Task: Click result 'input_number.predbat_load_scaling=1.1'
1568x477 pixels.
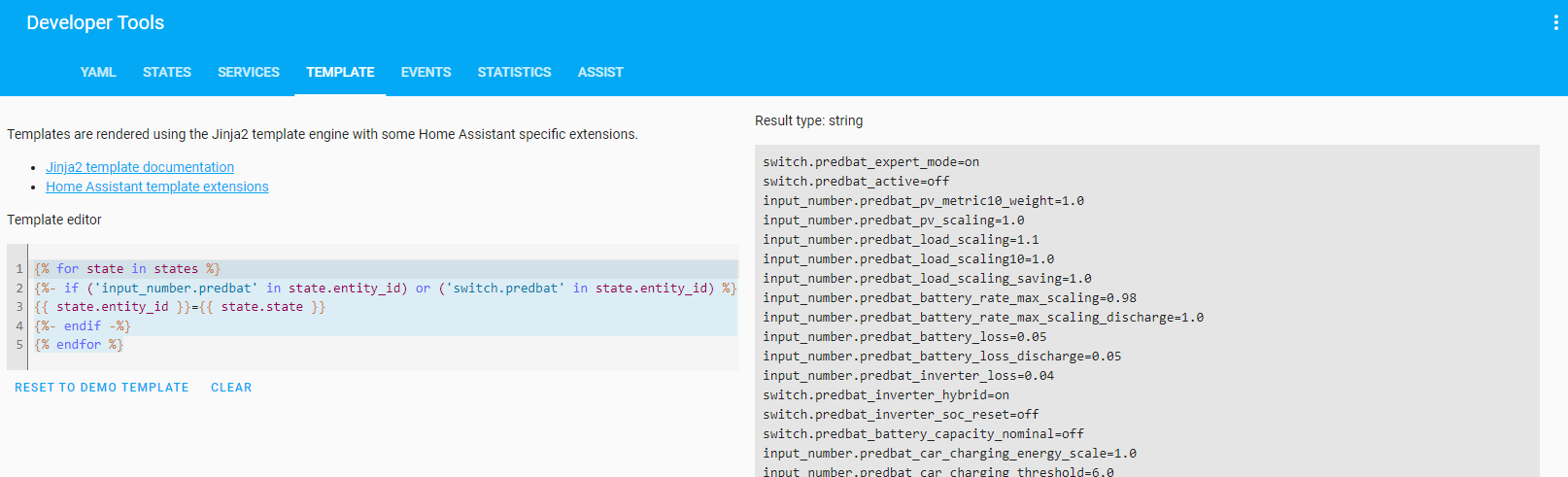Action: (901, 240)
